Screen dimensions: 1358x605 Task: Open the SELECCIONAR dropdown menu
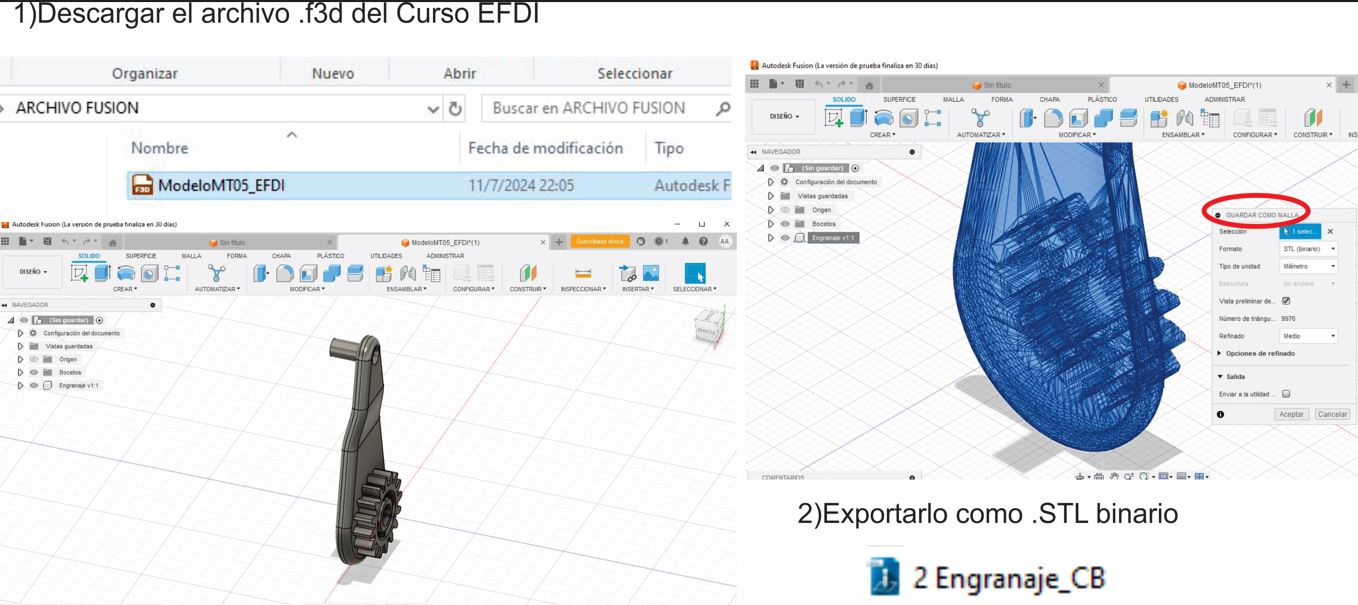coord(696,289)
